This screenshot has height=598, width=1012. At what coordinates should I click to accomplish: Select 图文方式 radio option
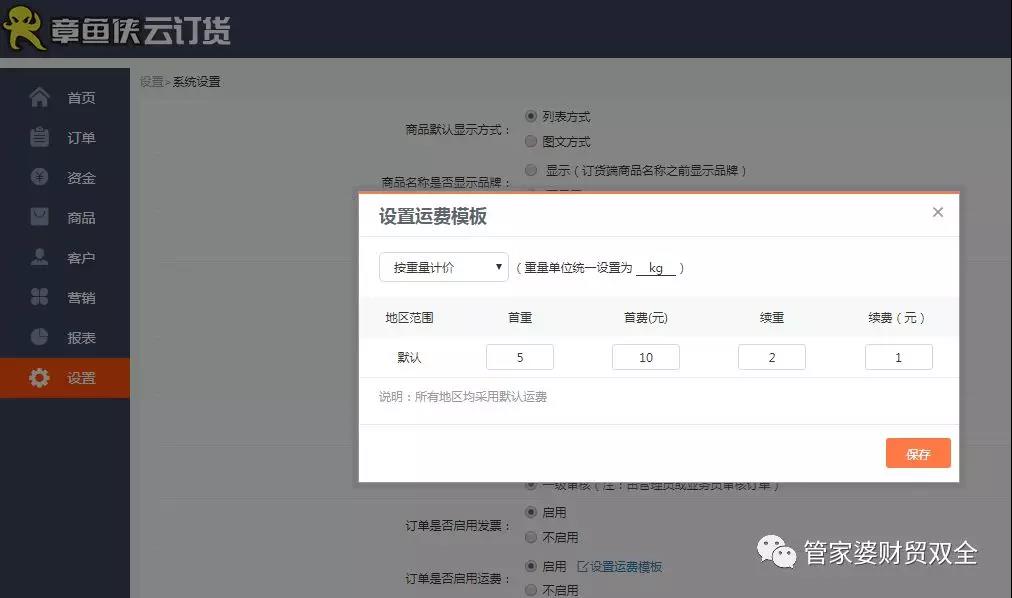click(531, 141)
